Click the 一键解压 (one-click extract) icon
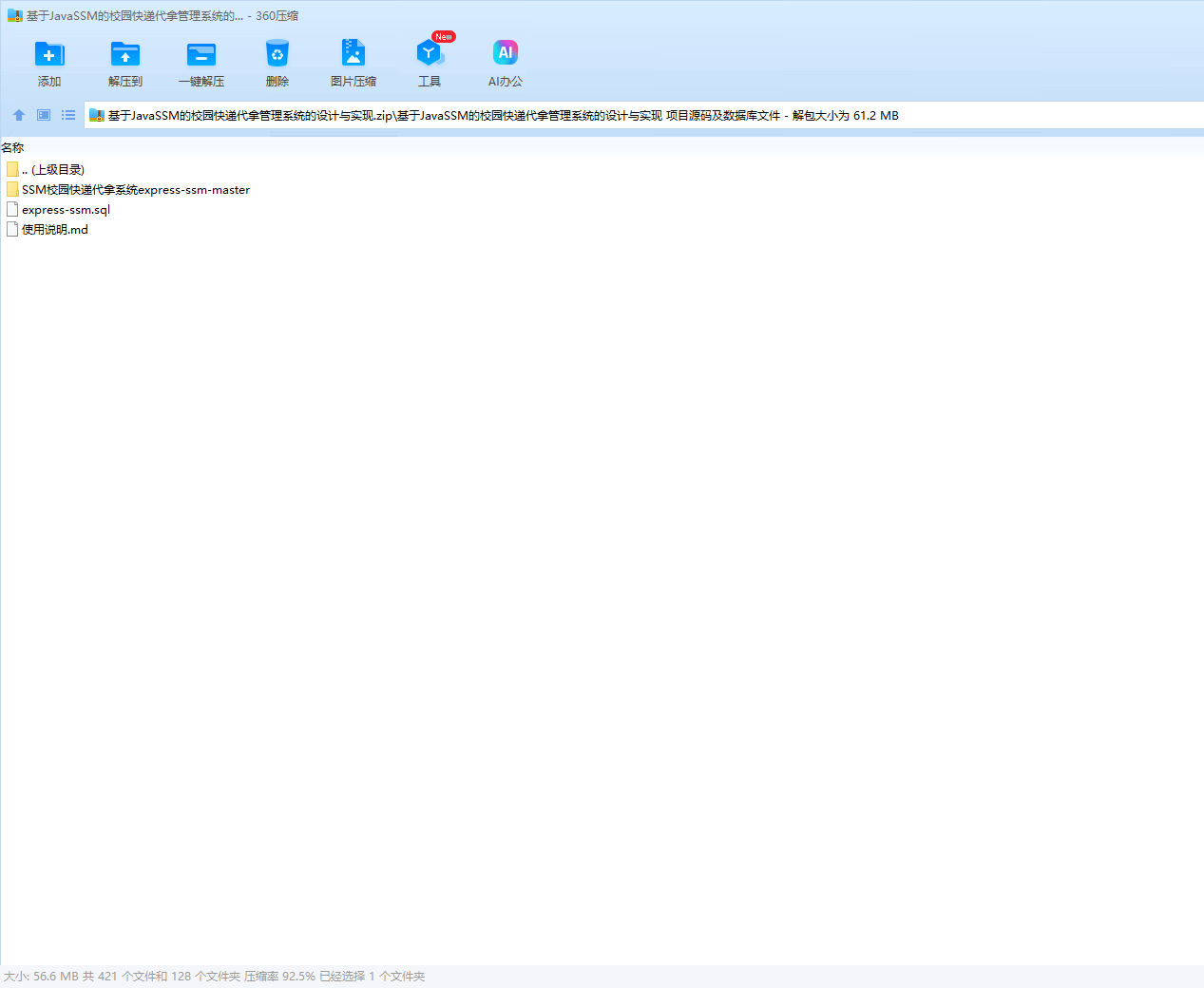The height and width of the screenshot is (988, 1204). pyautogui.click(x=201, y=54)
